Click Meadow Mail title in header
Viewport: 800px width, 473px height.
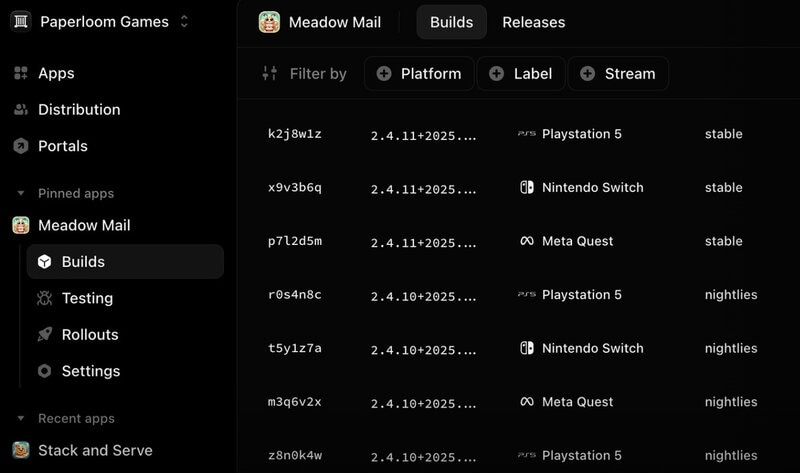(335, 22)
